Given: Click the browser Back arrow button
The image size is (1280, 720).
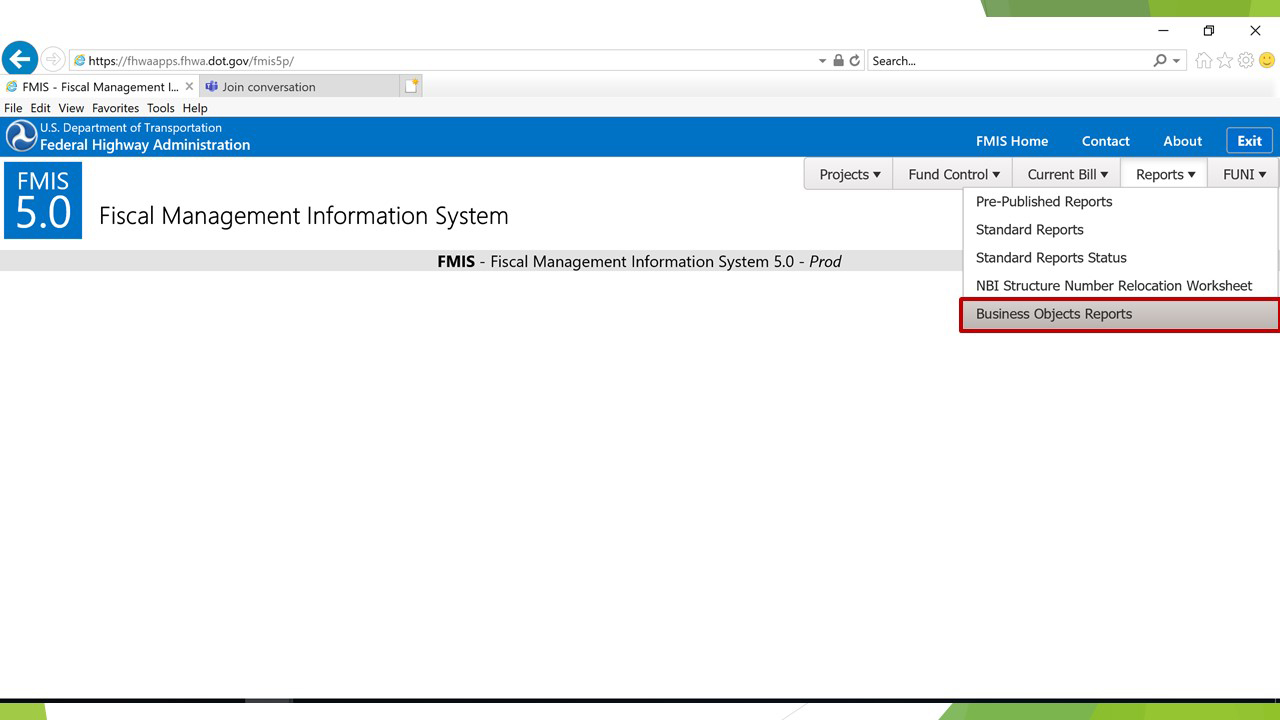Looking at the screenshot, I should coord(20,60).
